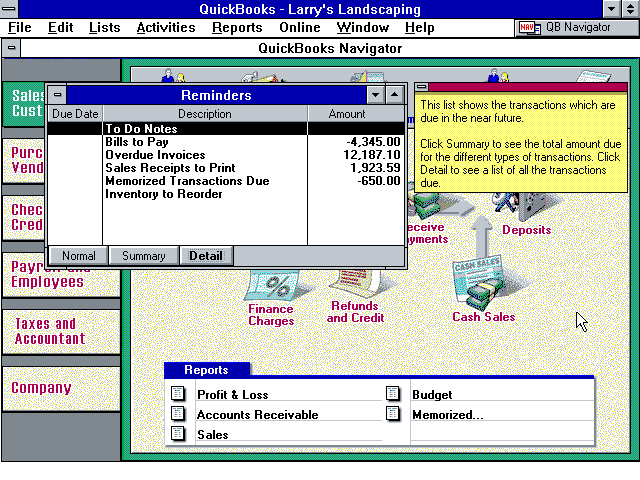Select the Inventory to Reorder row
This screenshot has height=480, width=640.
(226, 194)
